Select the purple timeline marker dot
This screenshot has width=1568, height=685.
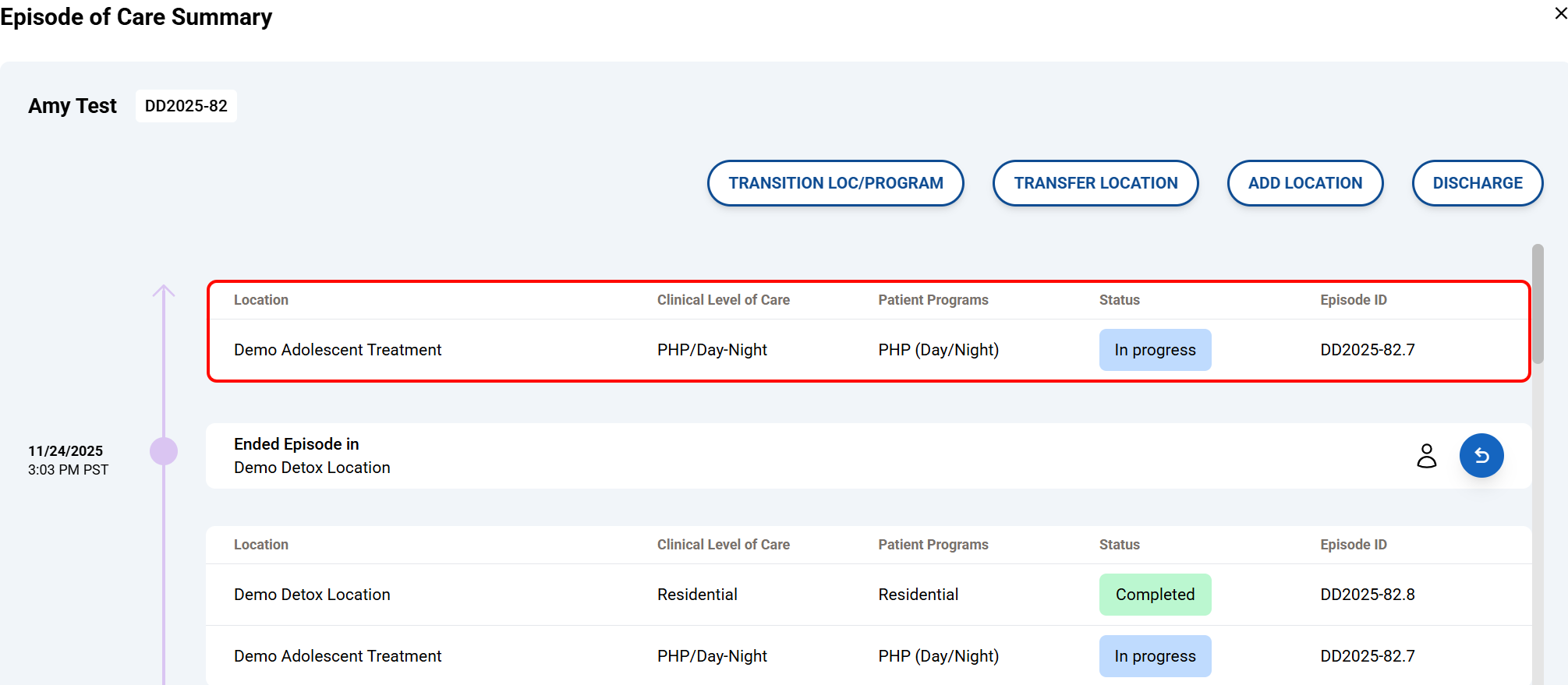[x=164, y=451]
